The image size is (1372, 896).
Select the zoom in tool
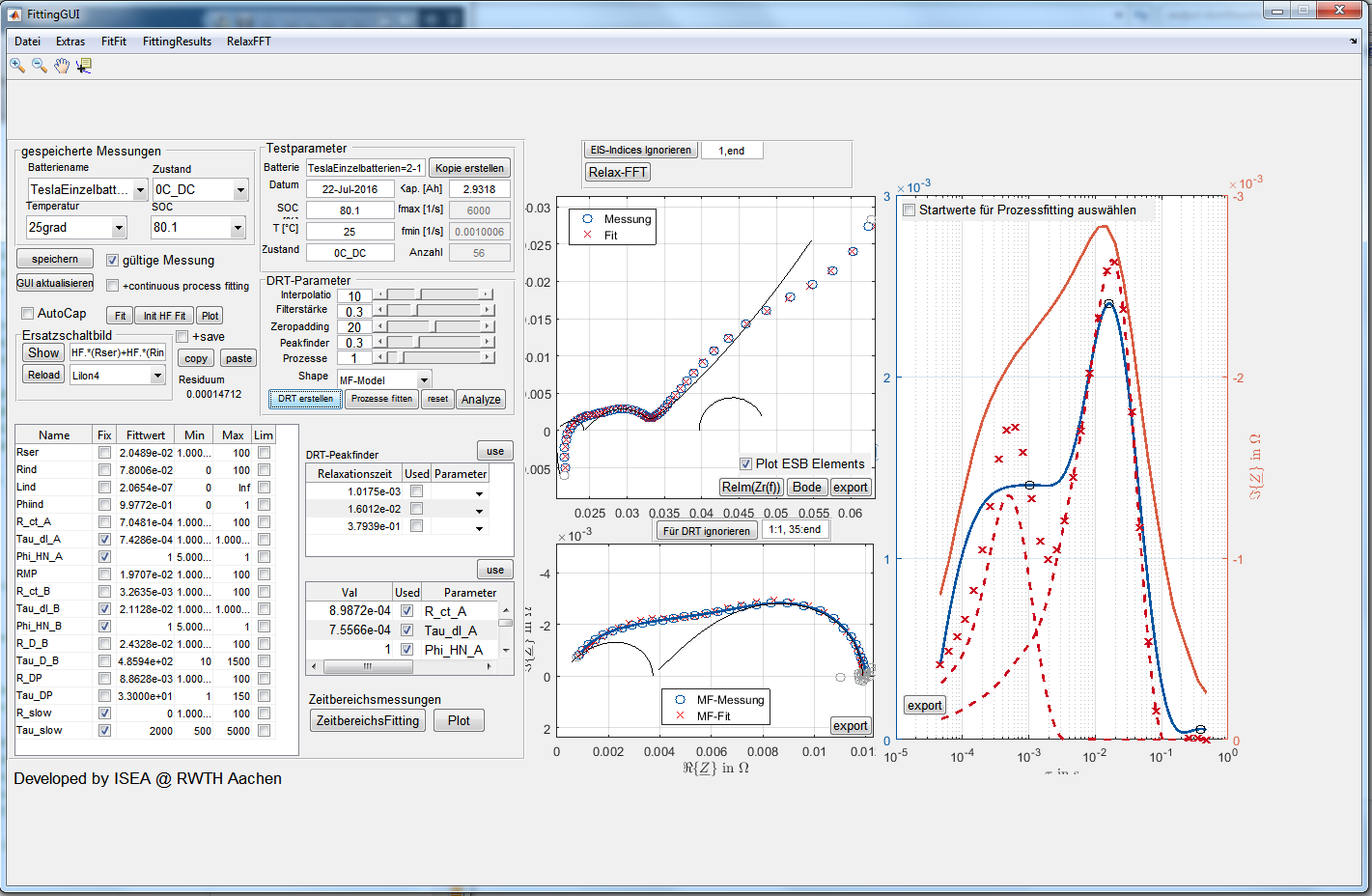[x=17, y=65]
